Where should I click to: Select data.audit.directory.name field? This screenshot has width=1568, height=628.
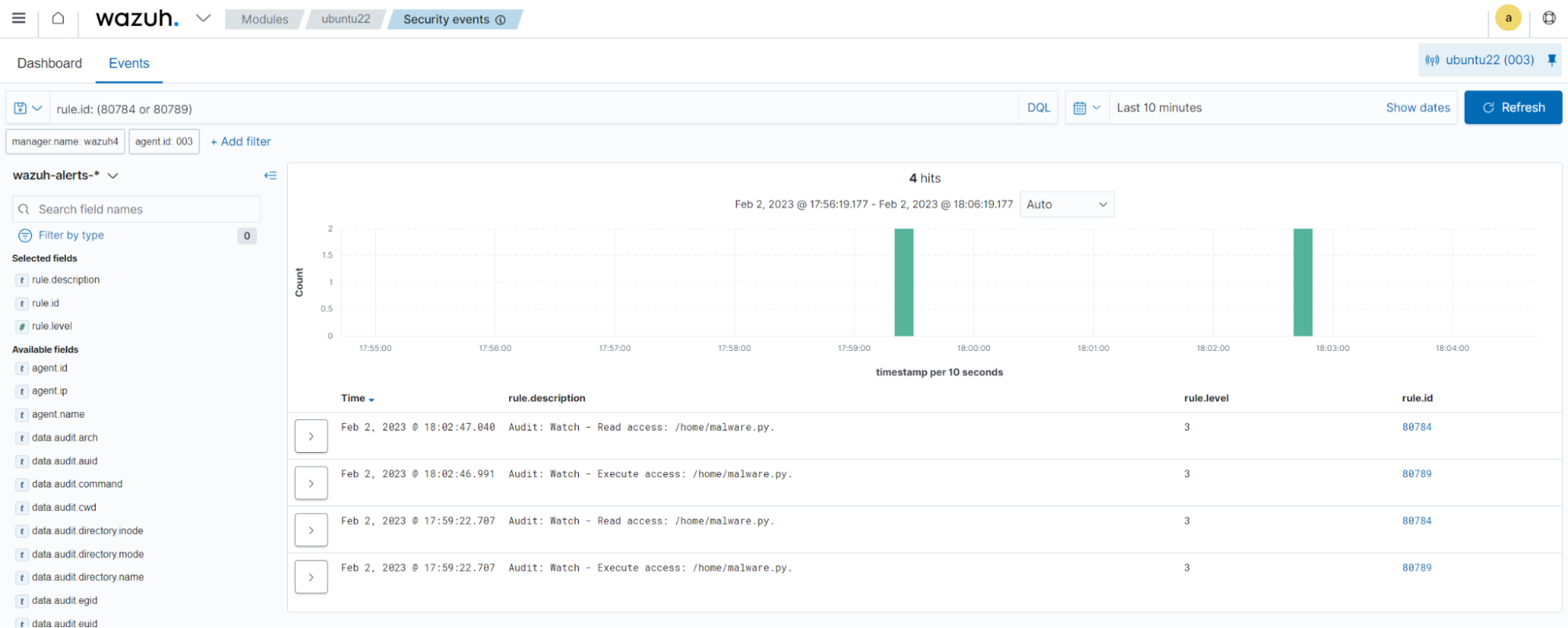[88, 577]
